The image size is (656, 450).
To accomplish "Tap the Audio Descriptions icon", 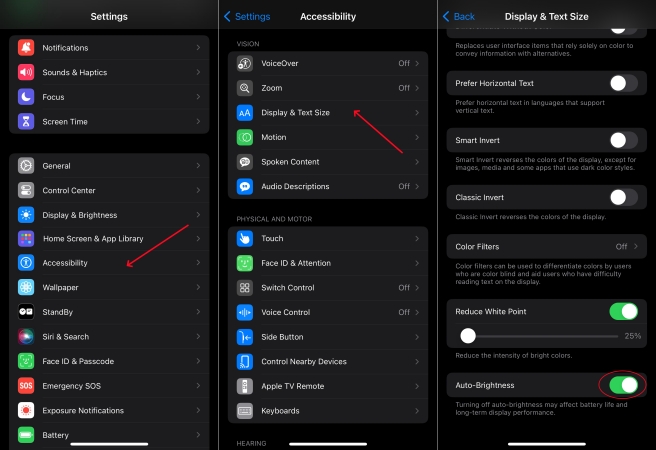I will (245, 187).
